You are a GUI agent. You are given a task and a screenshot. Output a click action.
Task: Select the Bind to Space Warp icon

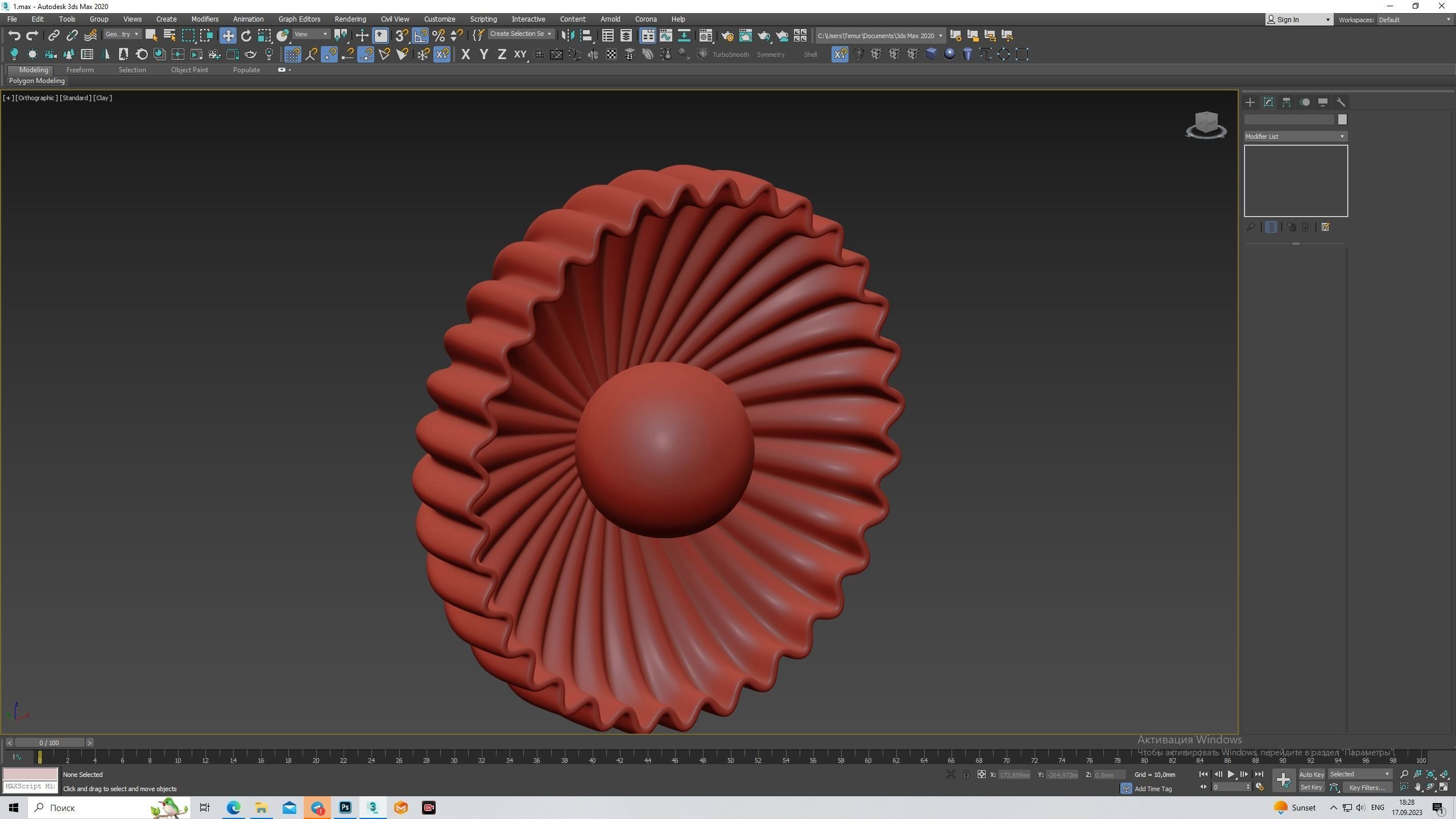coord(90,35)
